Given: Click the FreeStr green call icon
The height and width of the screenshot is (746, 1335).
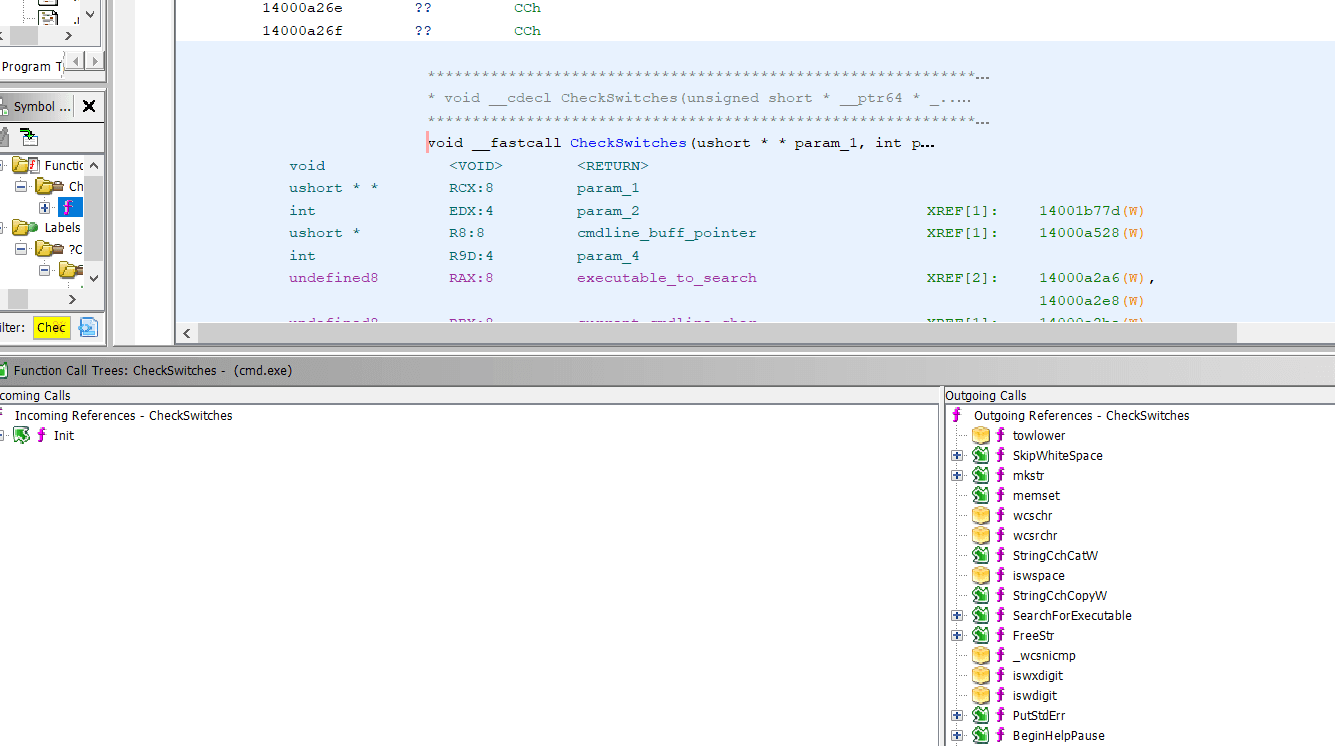Looking at the screenshot, I should pyautogui.click(x=981, y=636).
